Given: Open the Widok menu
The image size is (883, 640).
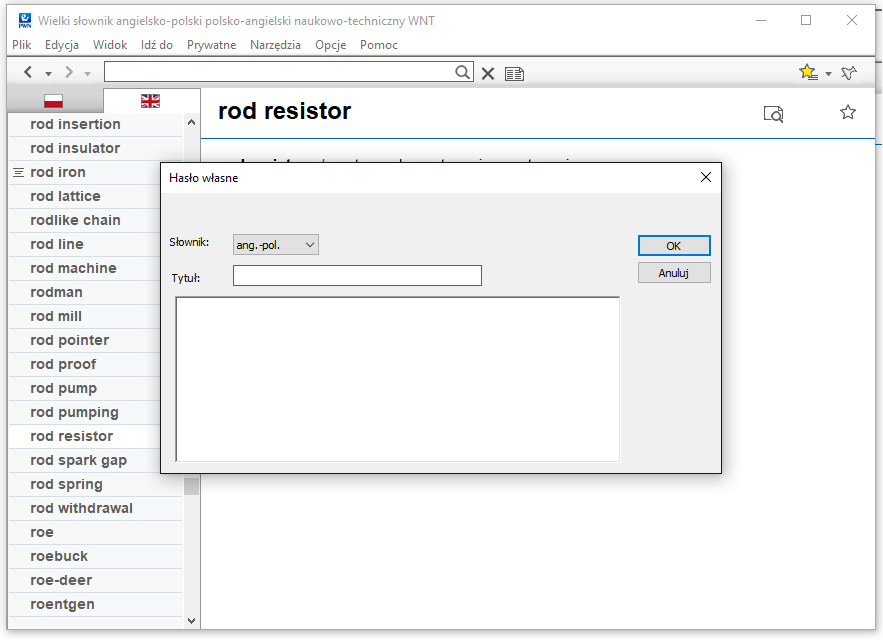Looking at the screenshot, I should coord(110,45).
